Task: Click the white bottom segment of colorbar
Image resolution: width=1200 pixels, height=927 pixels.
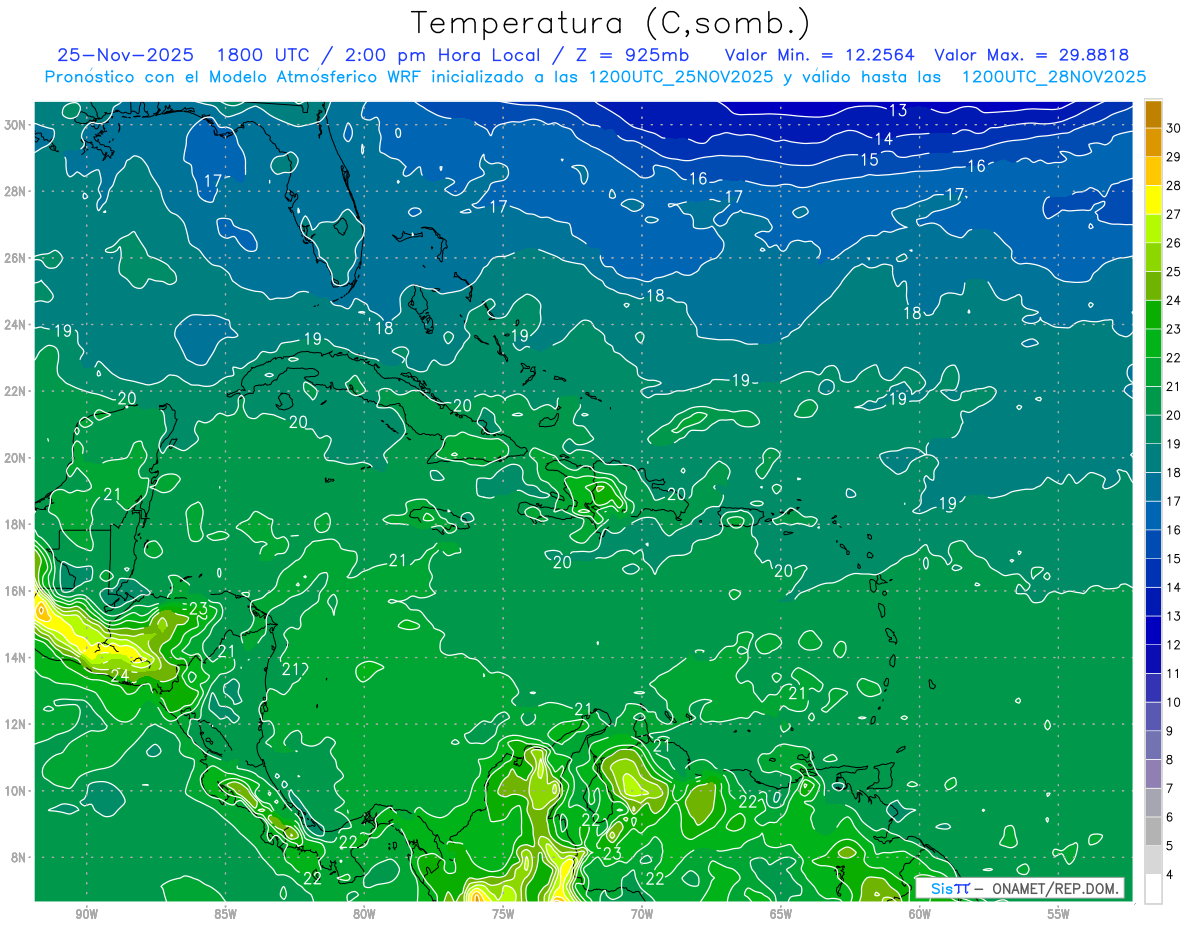Action: click(1153, 888)
